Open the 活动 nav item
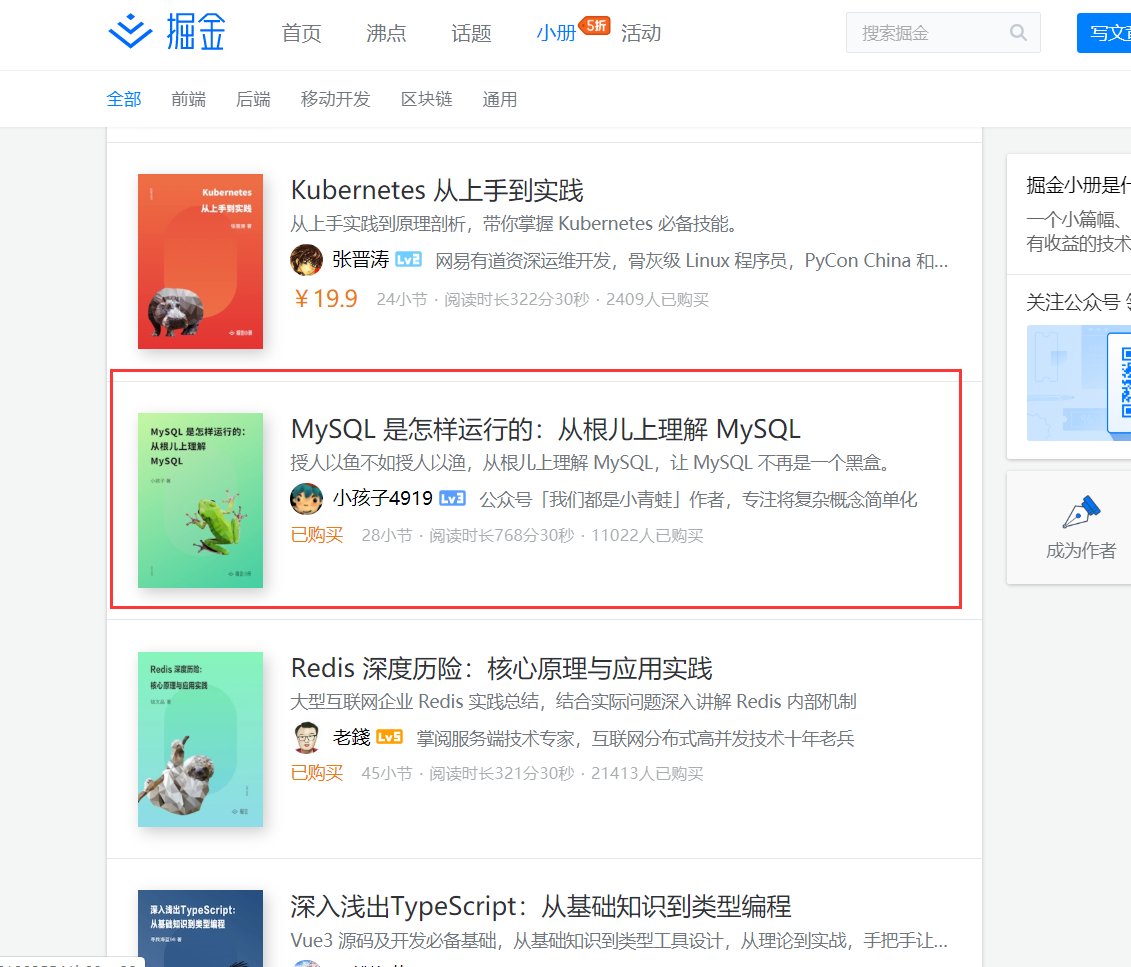This screenshot has height=967, width=1131. [641, 33]
